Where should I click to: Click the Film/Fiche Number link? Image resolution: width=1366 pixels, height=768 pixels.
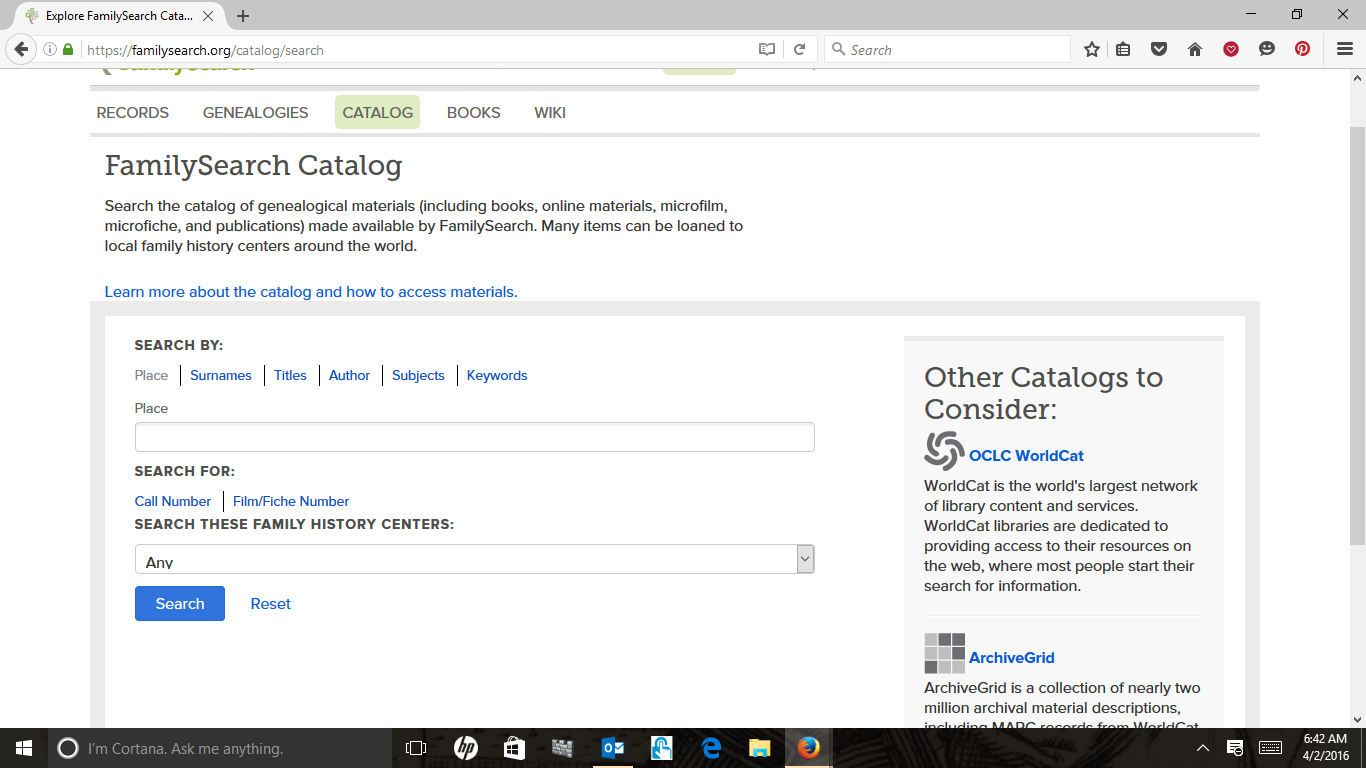291,502
